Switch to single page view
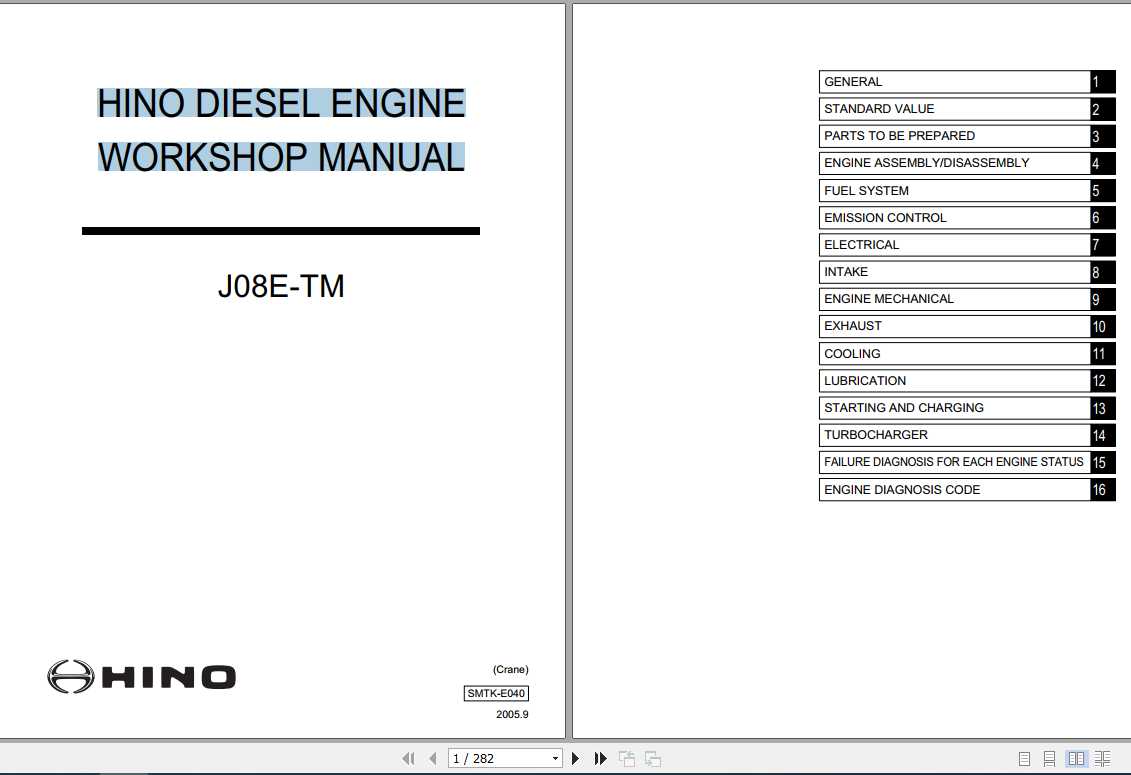The image size is (1131, 775). [1024, 758]
